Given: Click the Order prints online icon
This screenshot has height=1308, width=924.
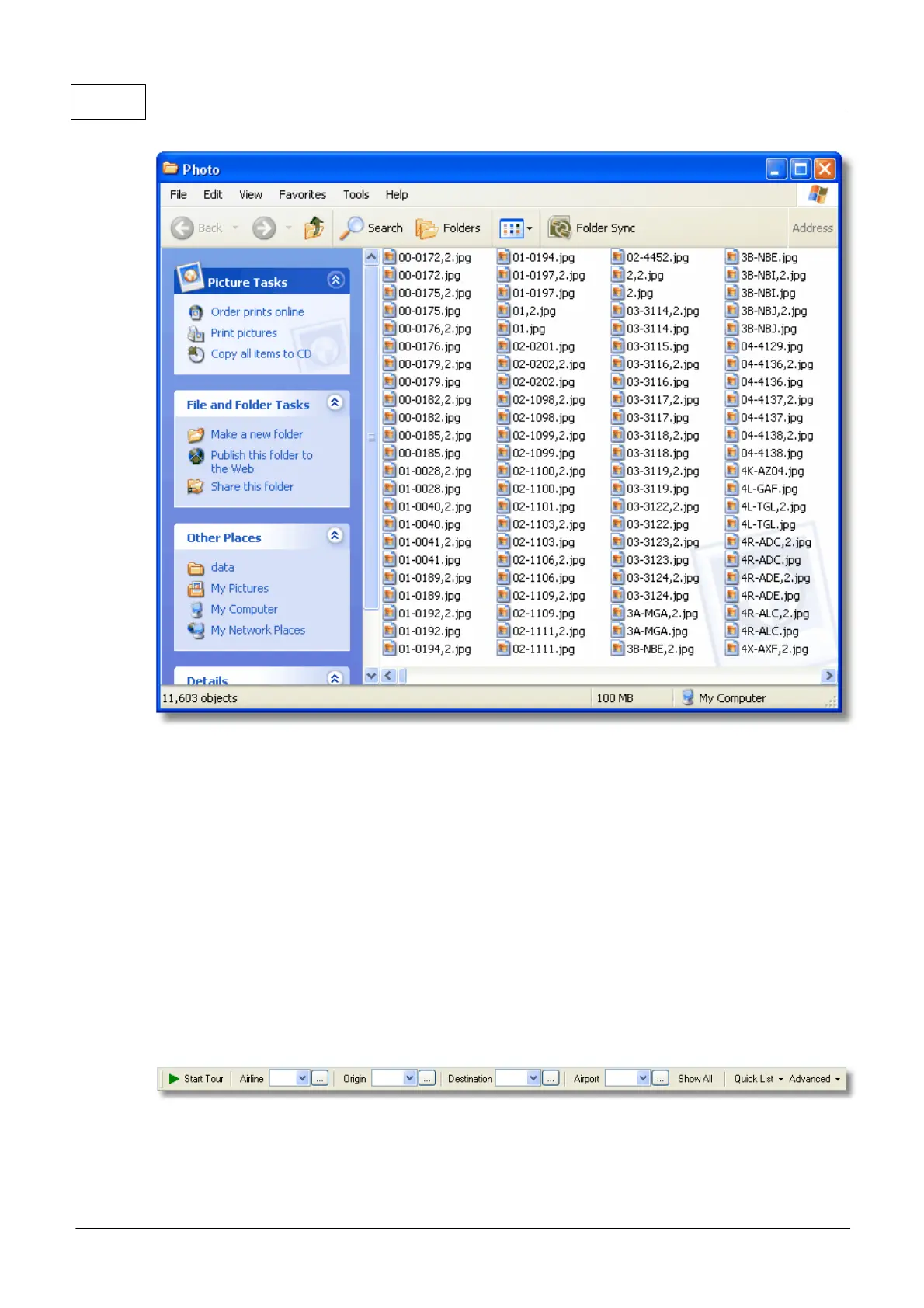Looking at the screenshot, I should (x=196, y=312).
